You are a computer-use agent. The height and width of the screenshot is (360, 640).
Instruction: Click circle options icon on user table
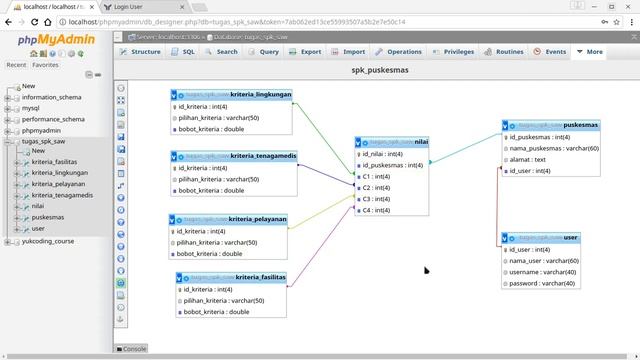point(512,238)
